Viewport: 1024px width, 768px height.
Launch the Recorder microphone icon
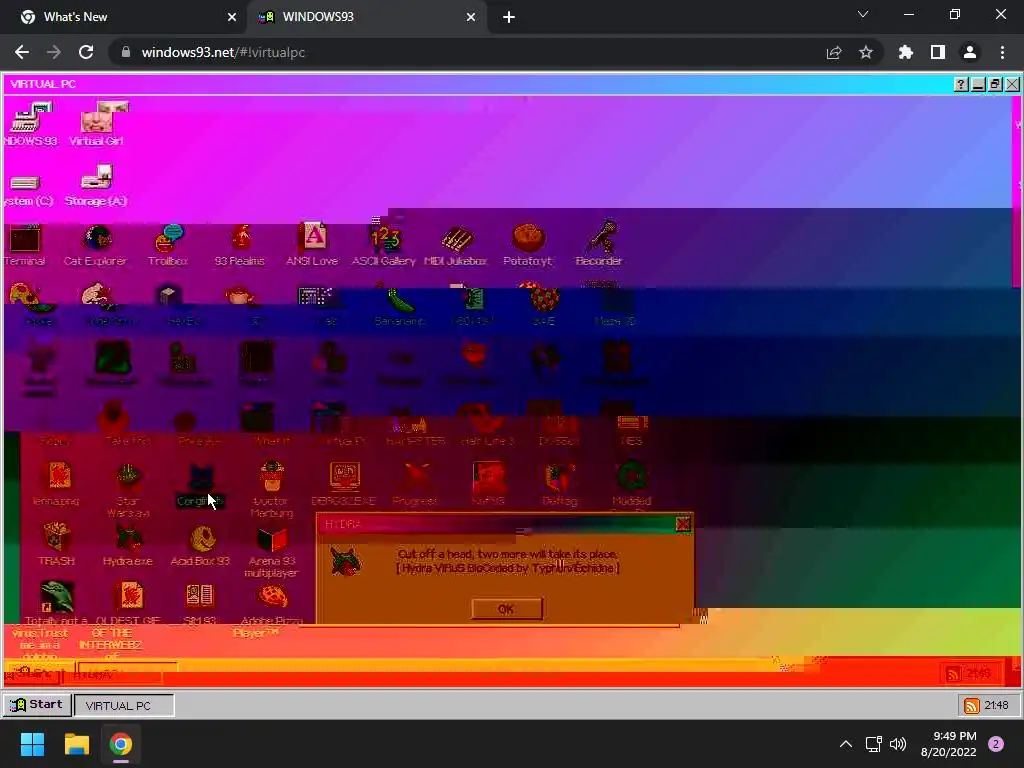[x=600, y=244]
